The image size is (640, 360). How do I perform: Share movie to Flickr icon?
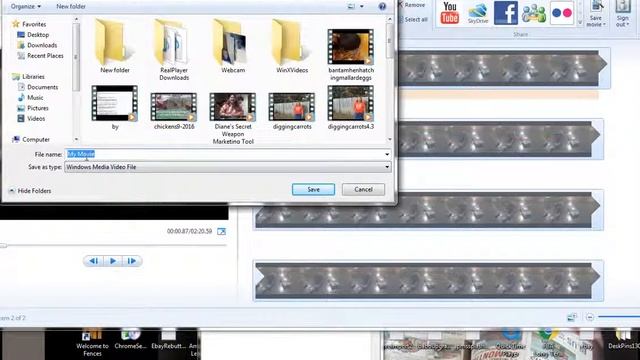[x=562, y=13]
